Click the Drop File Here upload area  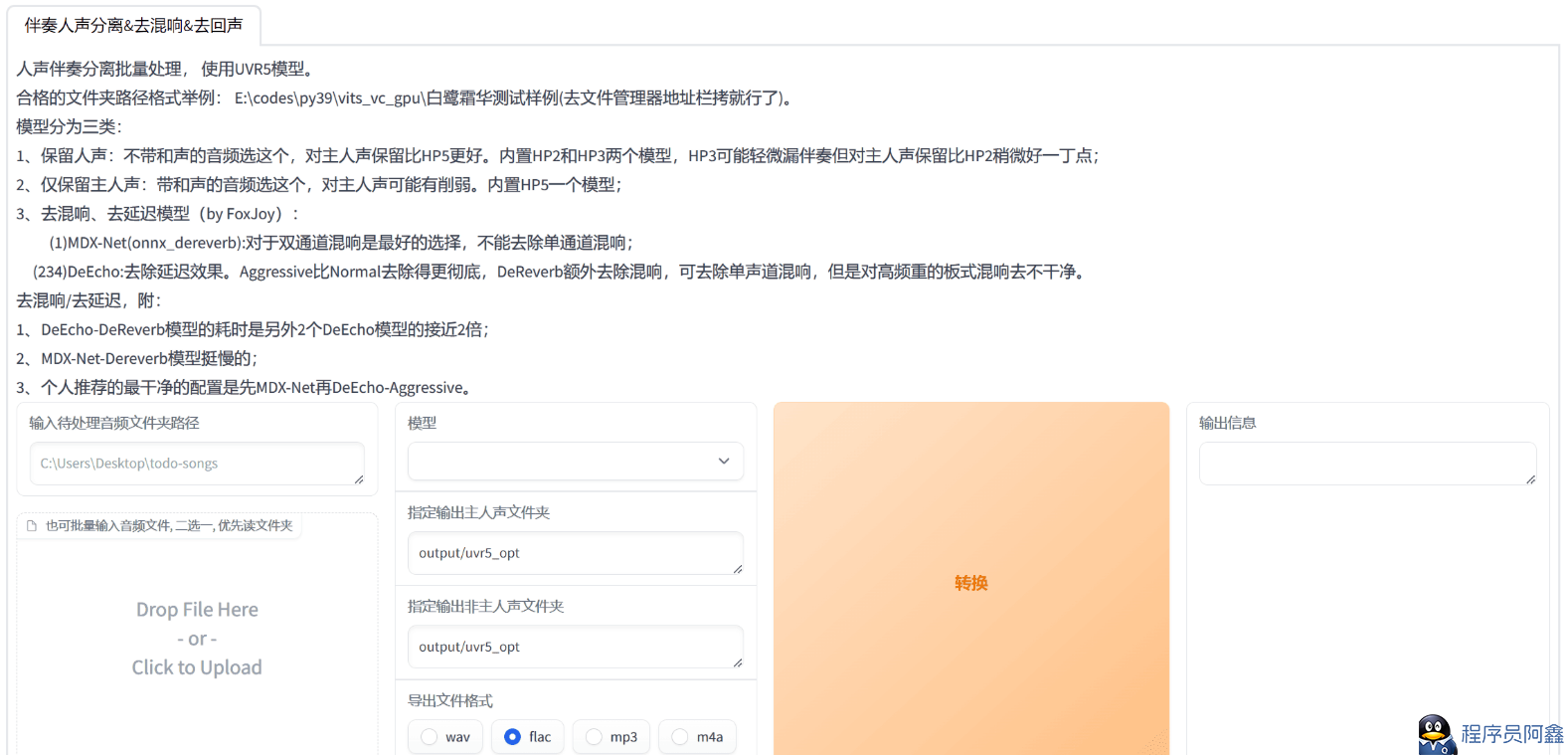click(197, 639)
